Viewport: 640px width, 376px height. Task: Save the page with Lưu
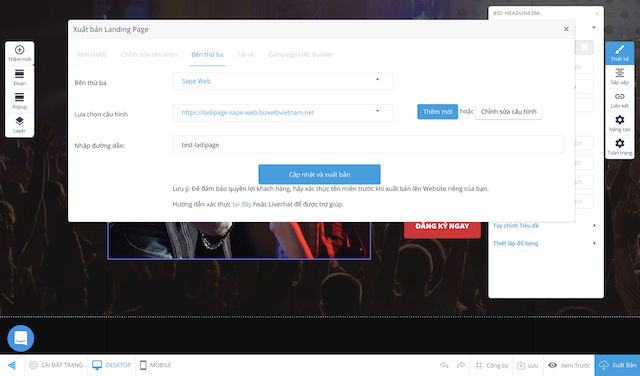click(527, 365)
